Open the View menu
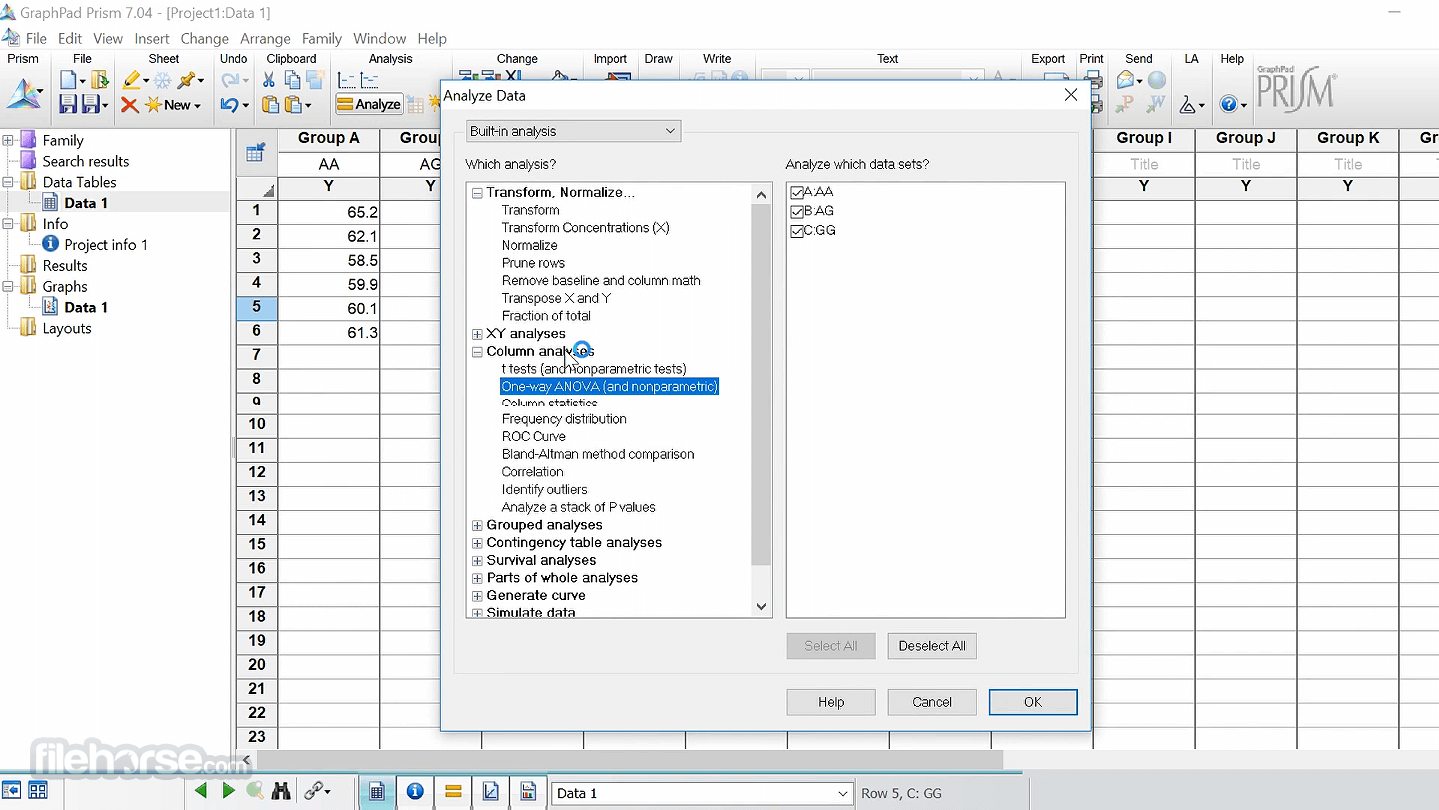This screenshot has width=1439, height=810. [108, 38]
